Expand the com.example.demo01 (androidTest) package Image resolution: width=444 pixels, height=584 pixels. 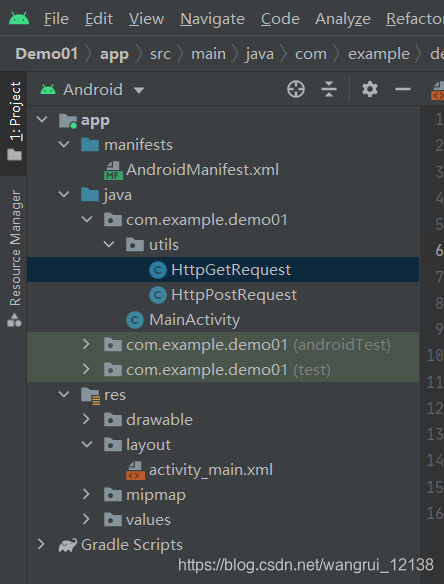point(86,344)
